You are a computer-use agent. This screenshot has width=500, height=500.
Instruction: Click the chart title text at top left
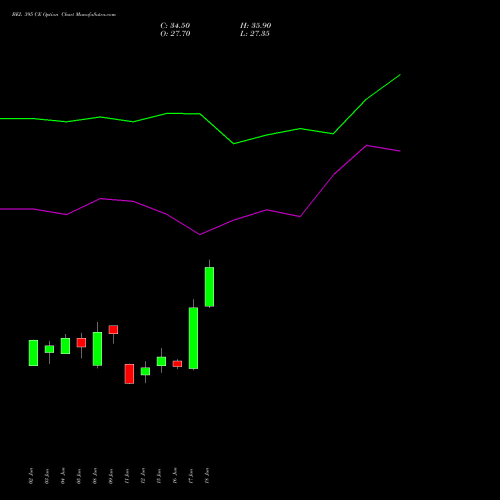pos(64,15)
